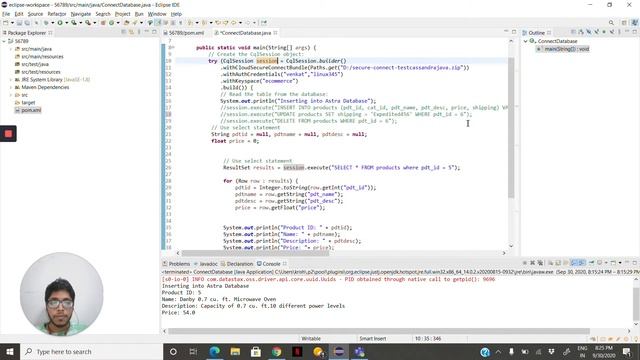Click the editor vertical scrollbar thumb
This screenshot has width=640, height=360.
(x=511, y=127)
